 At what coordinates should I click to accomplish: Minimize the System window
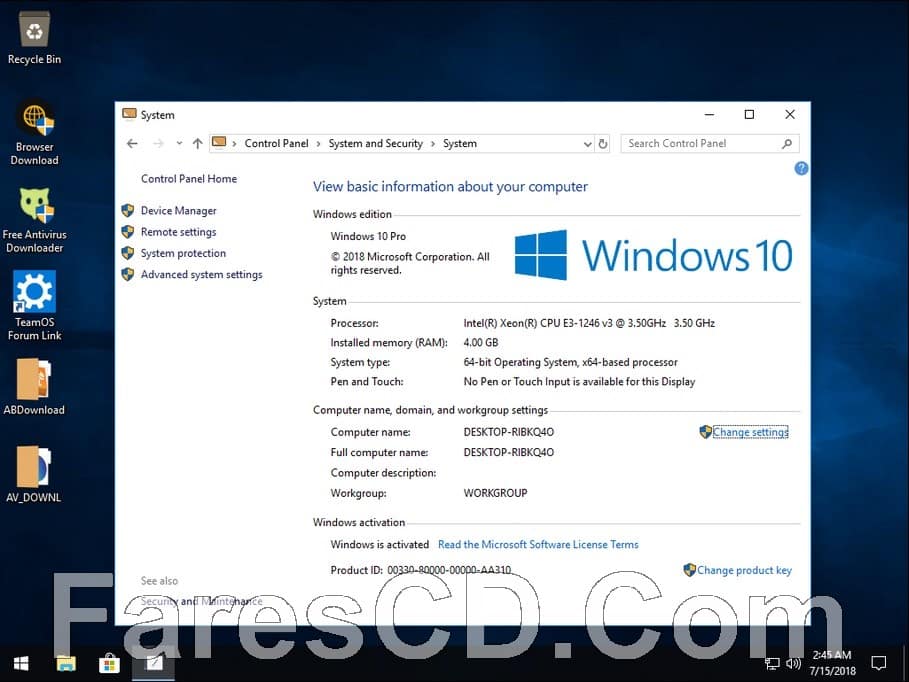point(709,114)
